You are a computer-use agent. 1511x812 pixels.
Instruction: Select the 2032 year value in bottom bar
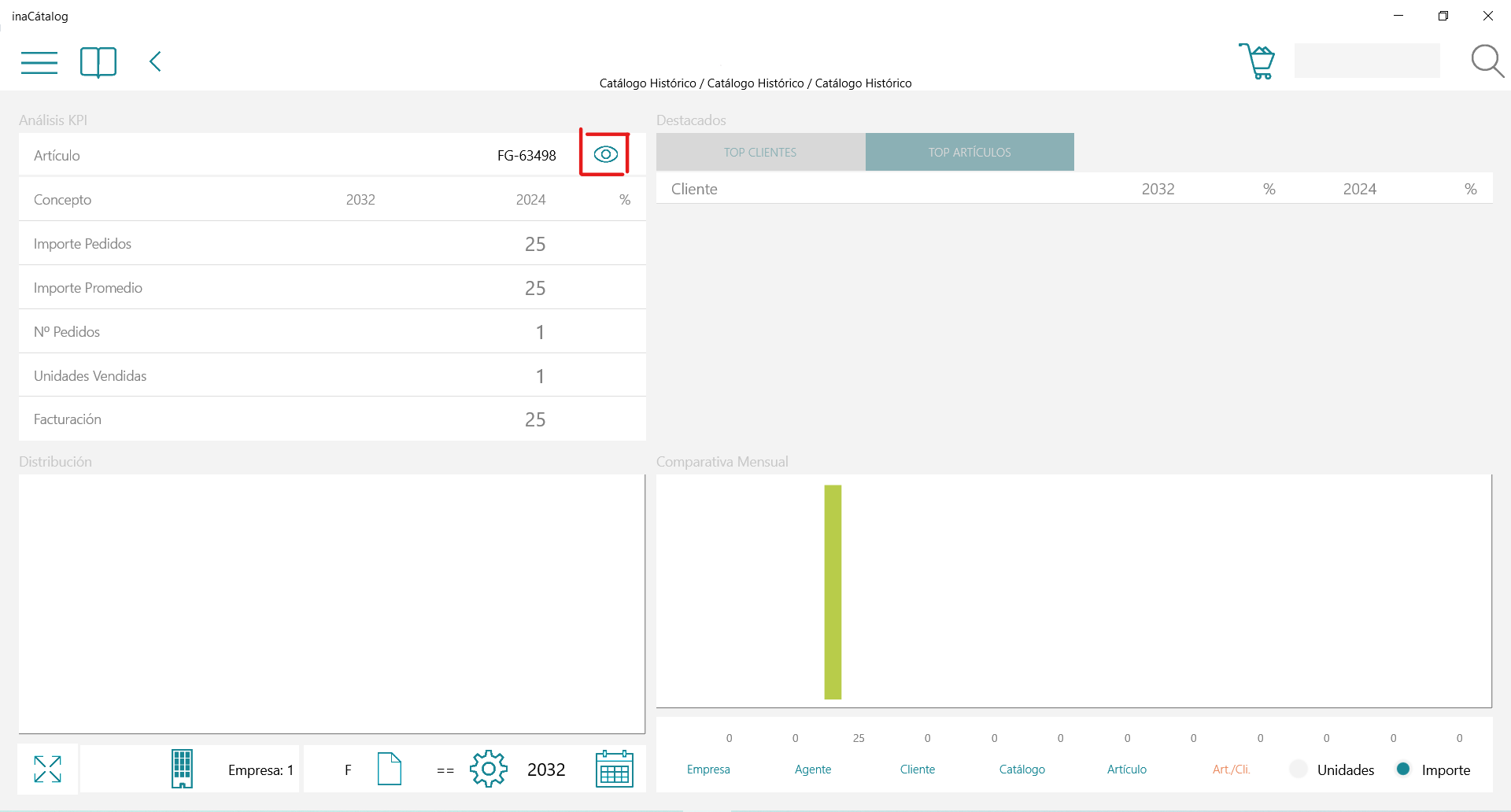coord(546,770)
